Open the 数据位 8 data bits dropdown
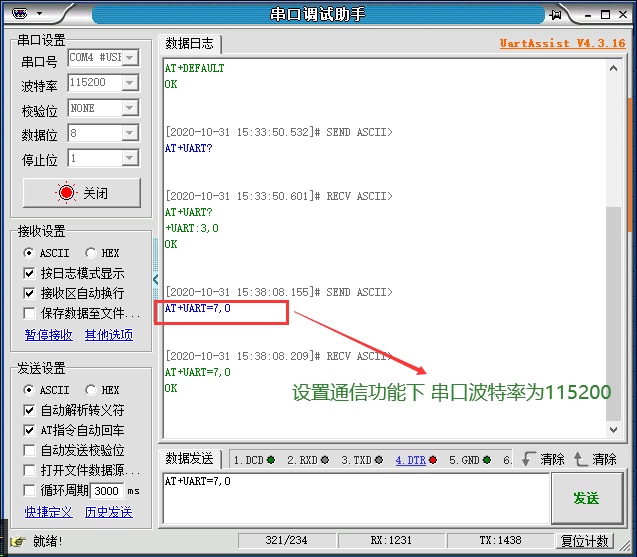The image size is (637, 557). click(x=130, y=133)
